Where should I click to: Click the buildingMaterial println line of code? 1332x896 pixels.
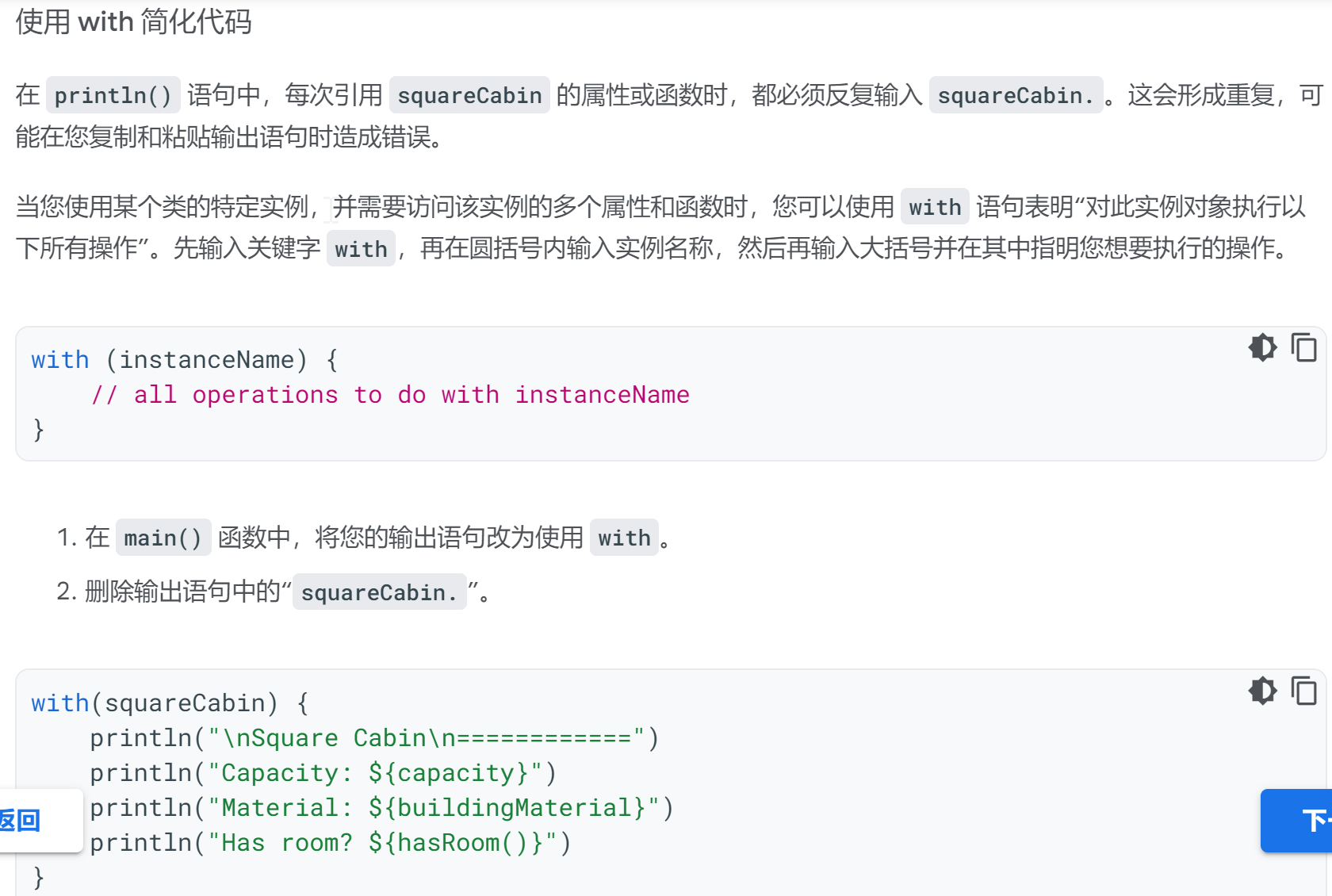point(381,808)
